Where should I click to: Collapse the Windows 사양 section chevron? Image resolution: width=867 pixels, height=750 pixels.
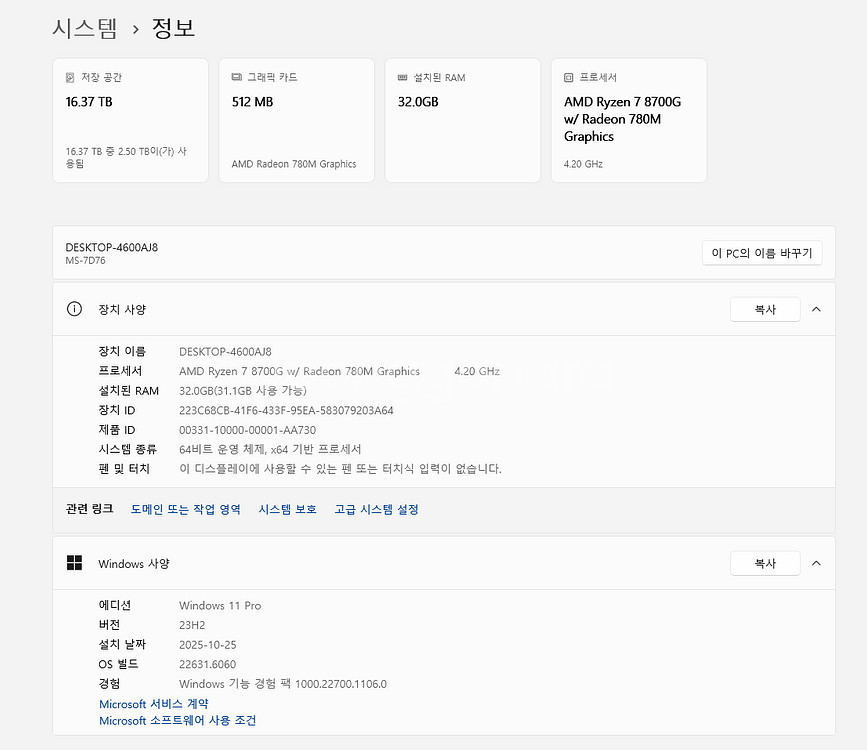[816, 563]
